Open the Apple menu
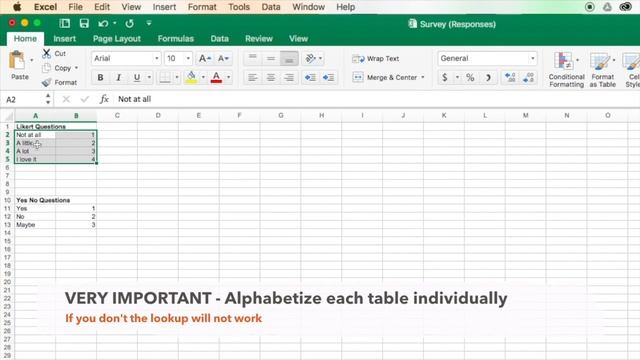This screenshot has width=640, height=360. [17, 7]
